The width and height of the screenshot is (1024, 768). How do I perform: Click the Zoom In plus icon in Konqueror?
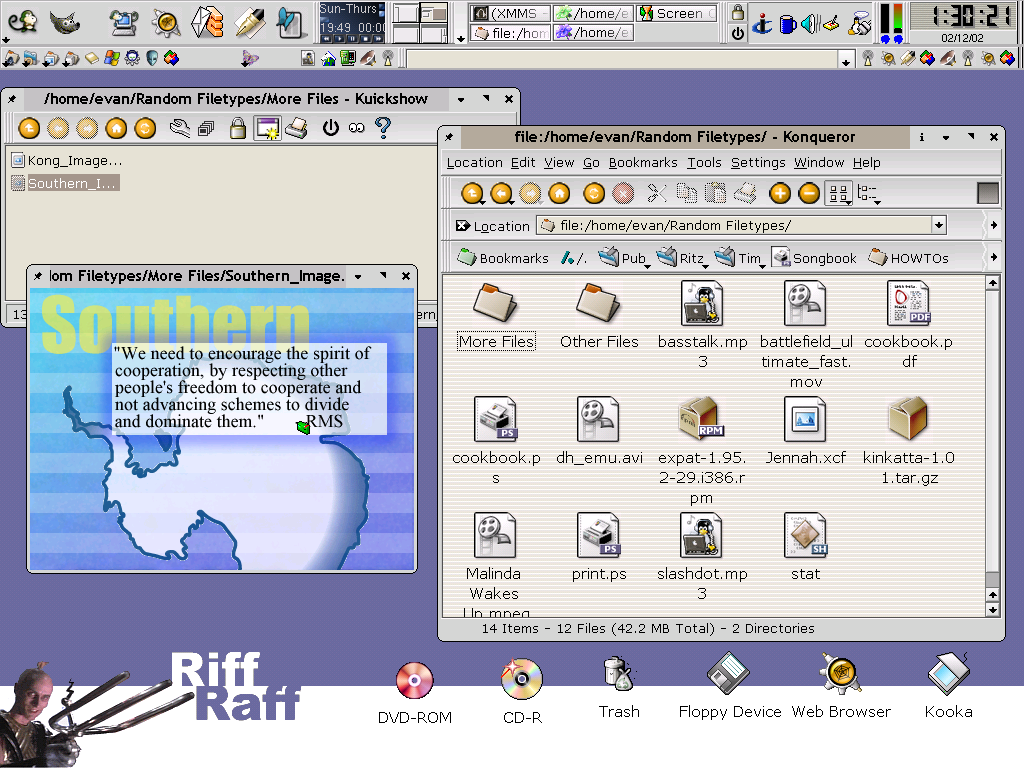coord(780,193)
